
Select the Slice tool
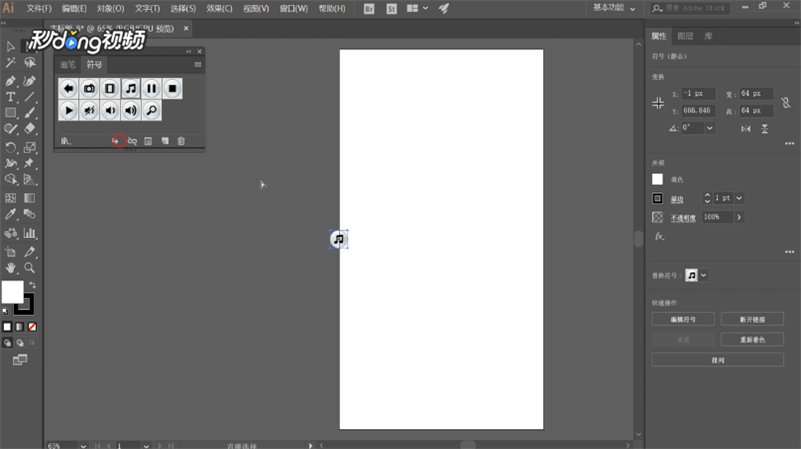30,252
